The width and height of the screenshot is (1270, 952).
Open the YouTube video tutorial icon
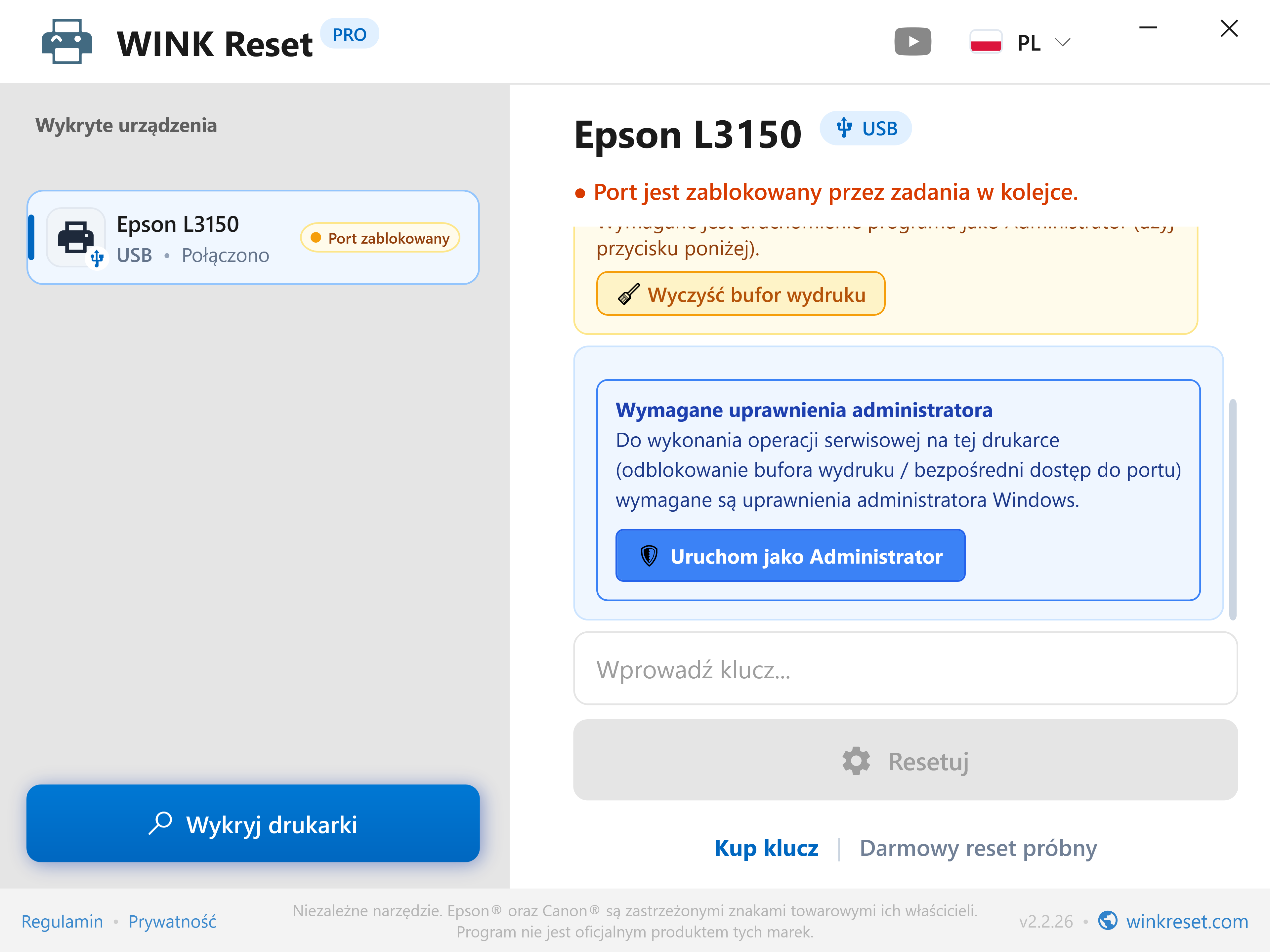point(912,42)
